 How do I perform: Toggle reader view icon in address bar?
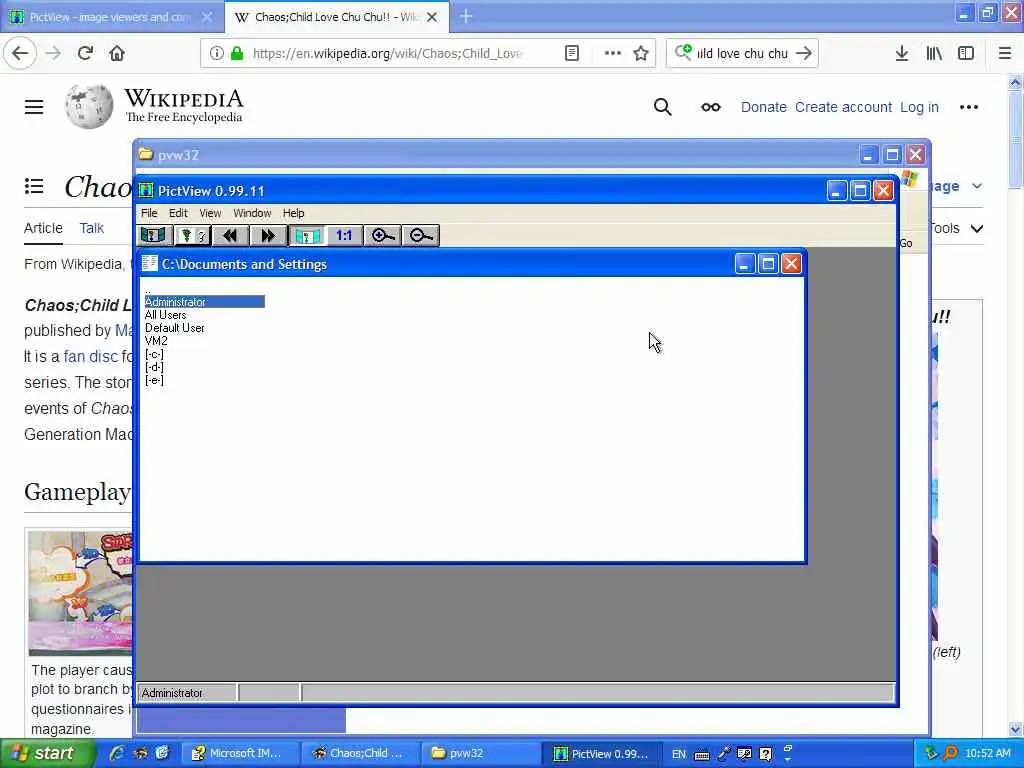click(x=572, y=54)
